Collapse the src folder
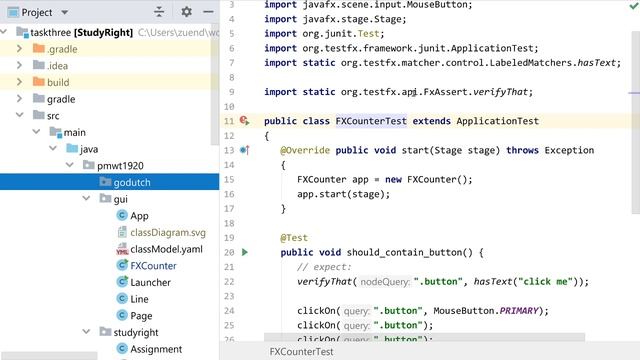 [x=19, y=115]
